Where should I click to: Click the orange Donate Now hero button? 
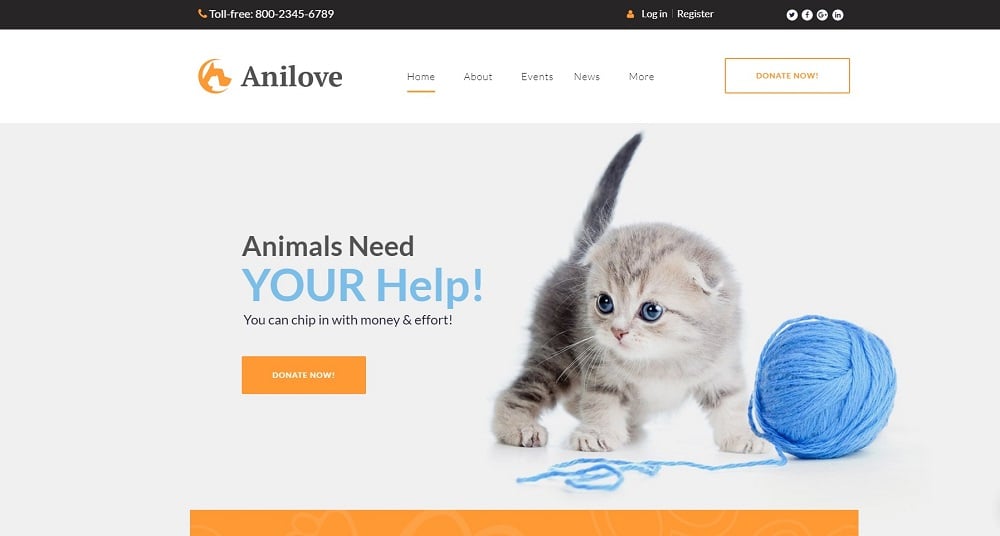click(x=304, y=375)
